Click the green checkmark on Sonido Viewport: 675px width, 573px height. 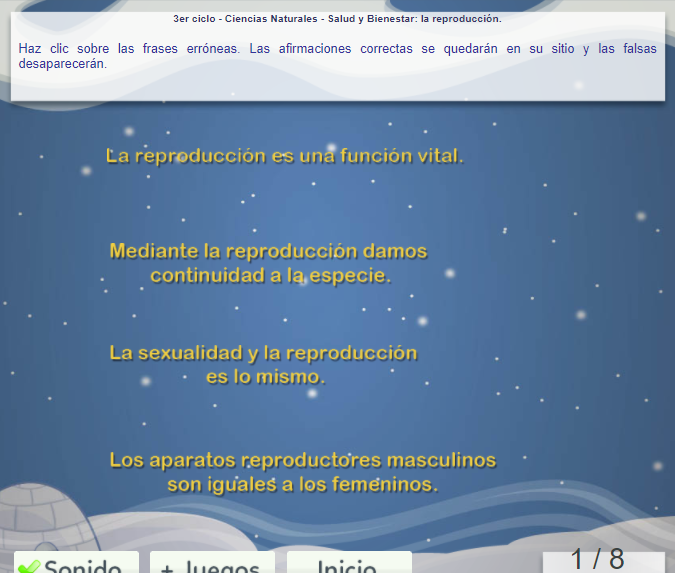[x=29, y=567]
